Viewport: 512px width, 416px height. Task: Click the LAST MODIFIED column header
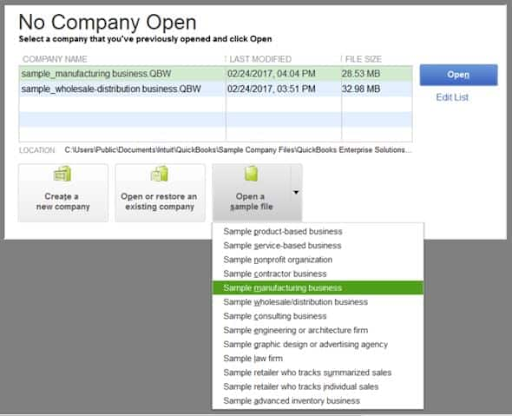coord(260,59)
